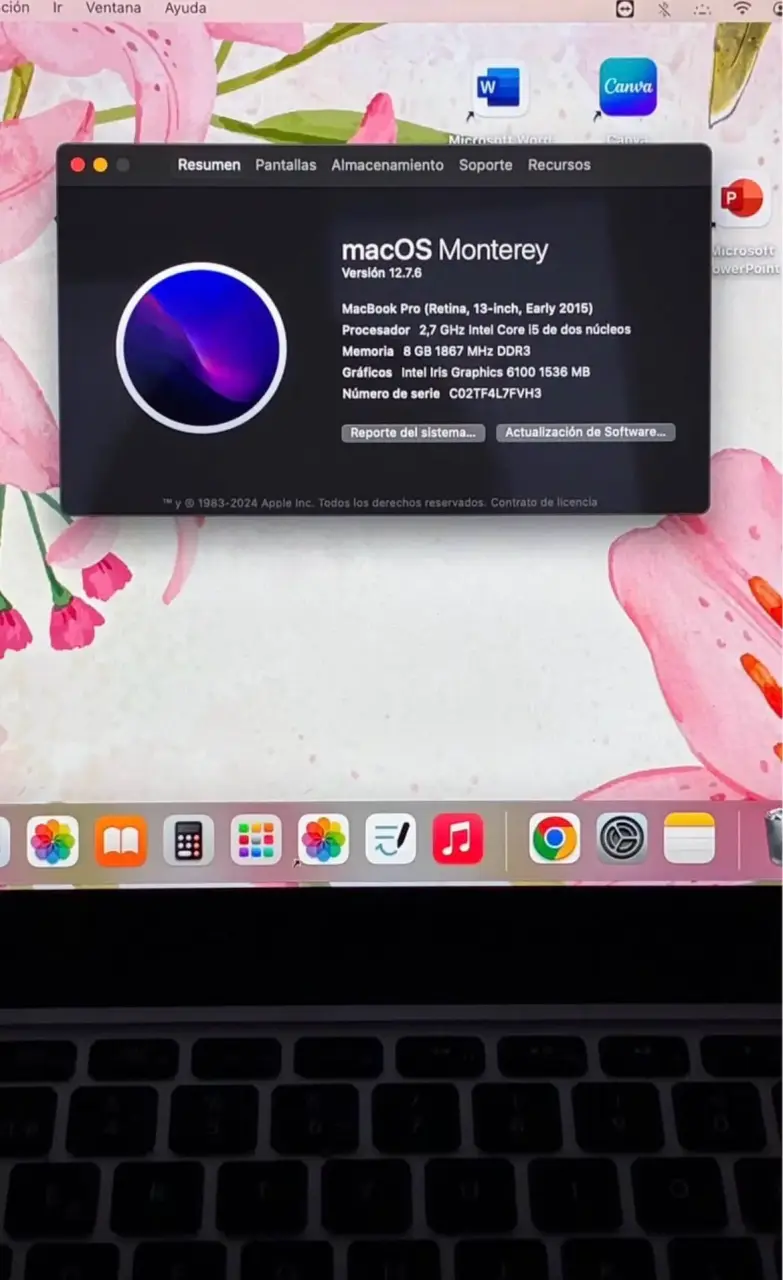Click the Procesador 2,7 GHz Intel Core i5 line
The image size is (783, 1280).
486,329
